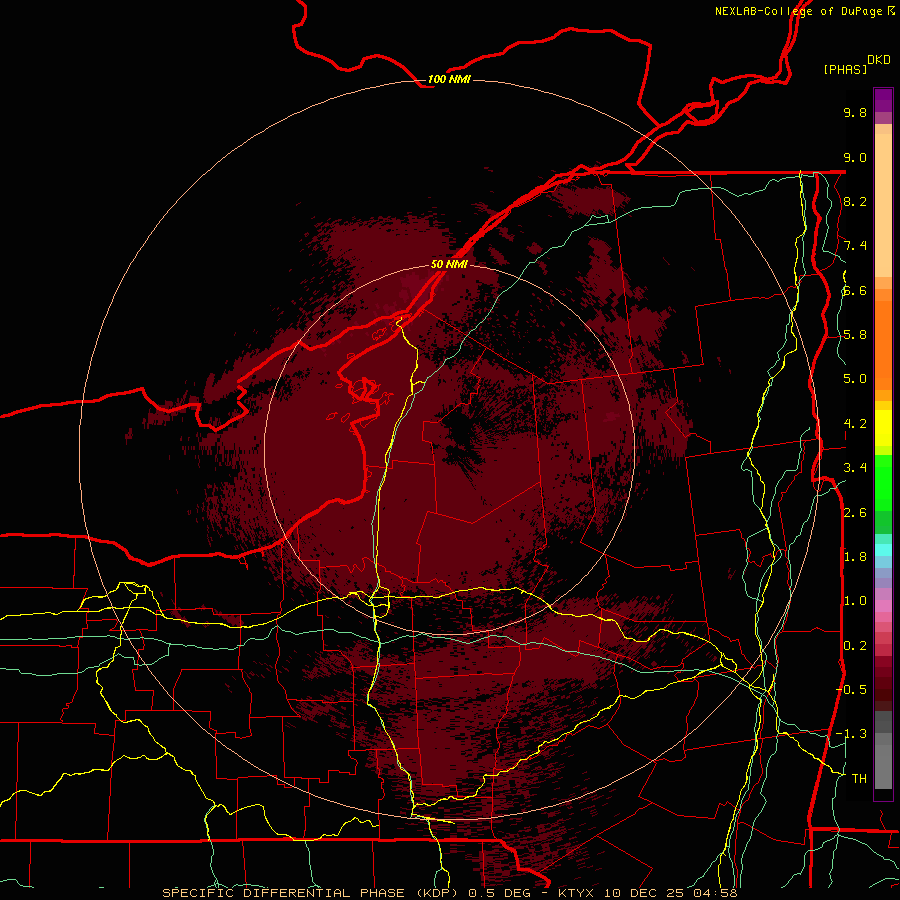Click the [PHAS] legend heading
This screenshot has height=900, width=900.
[845, 69]
